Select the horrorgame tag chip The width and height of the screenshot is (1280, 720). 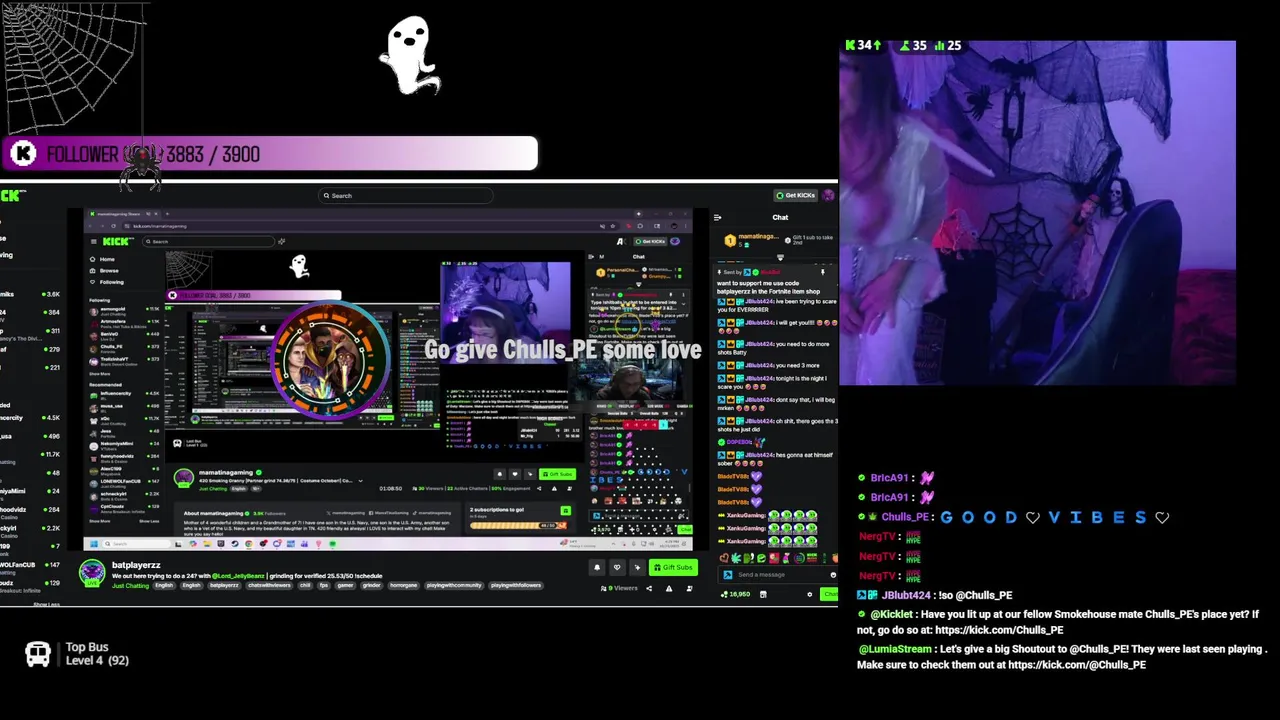pyautogui.click(x=403, y=586)
